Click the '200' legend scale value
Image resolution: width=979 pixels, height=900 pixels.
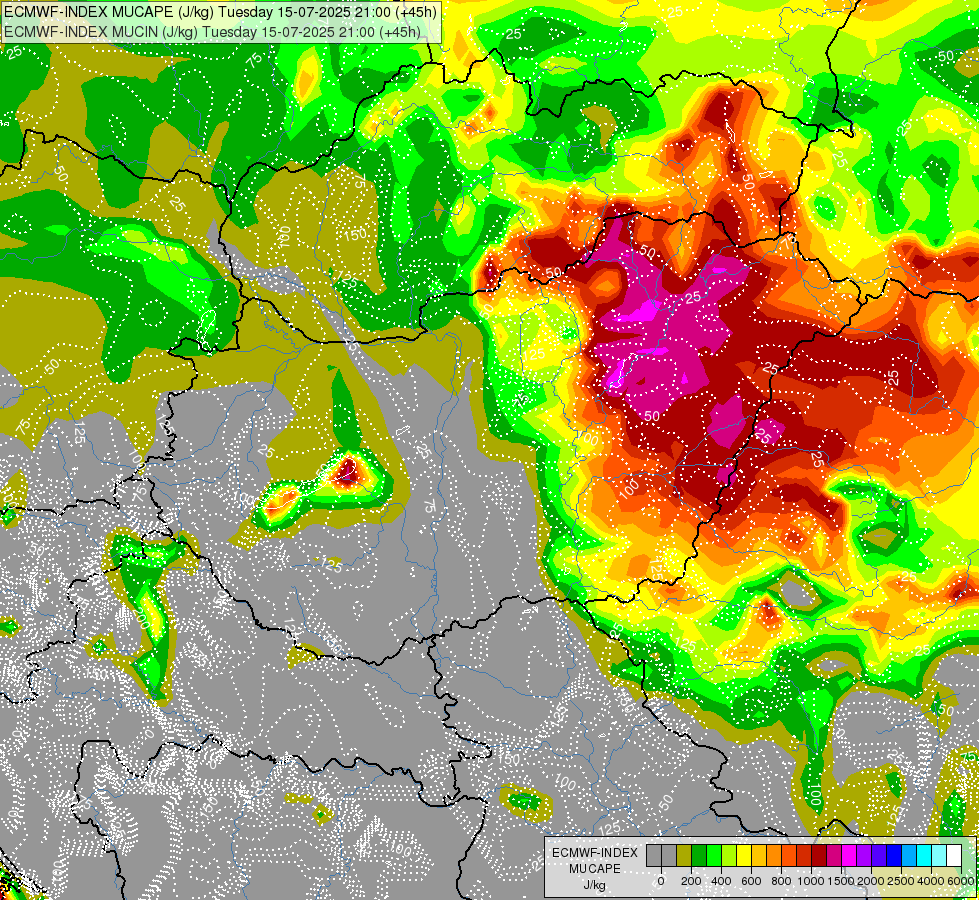point(691,881)
